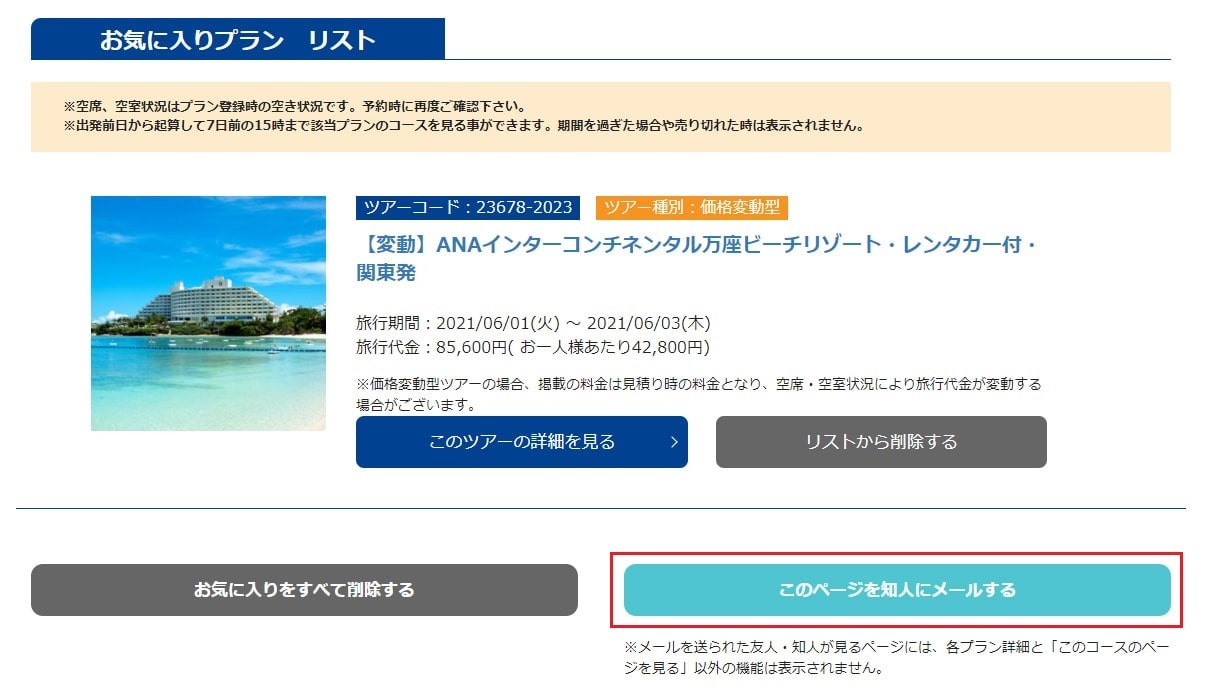Click the 旅行期間 label
This screenshot has height=692, width=1216.
click(391, 323)
